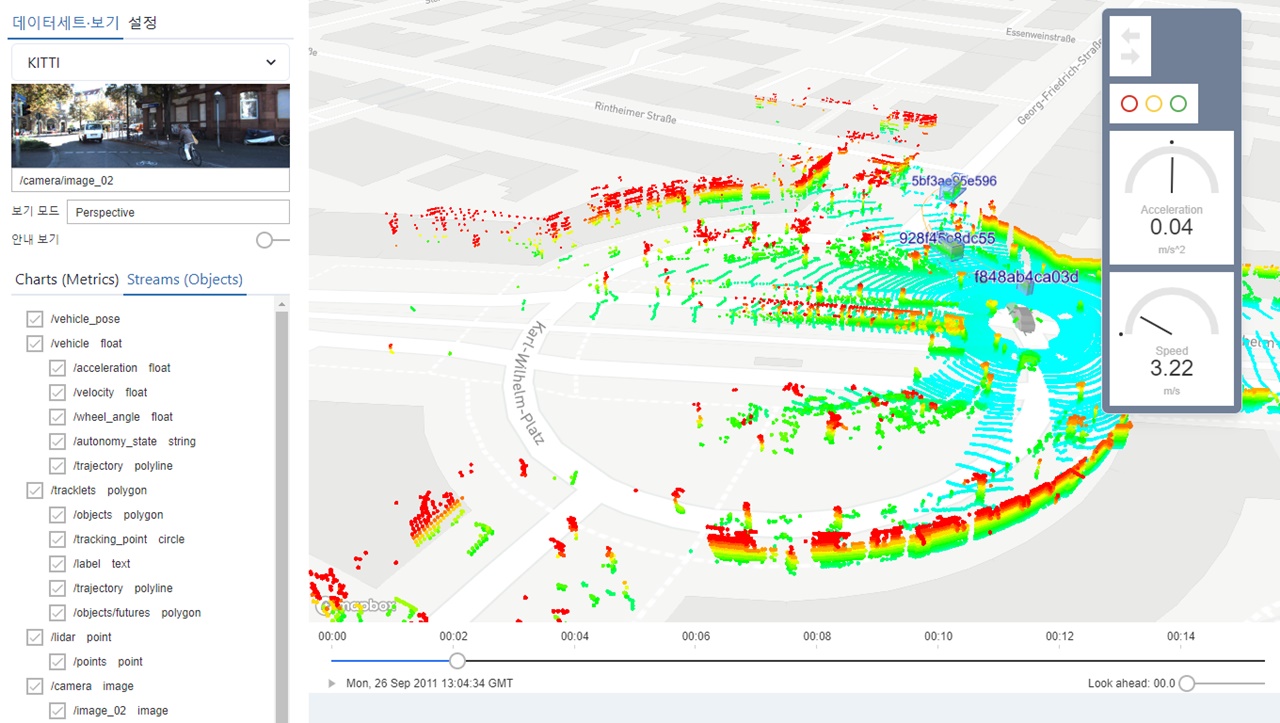The width and height of the screenshot is (1280, 723).
Task: Switch to the Charts (Metrics) tab
Action: point(66,279)
